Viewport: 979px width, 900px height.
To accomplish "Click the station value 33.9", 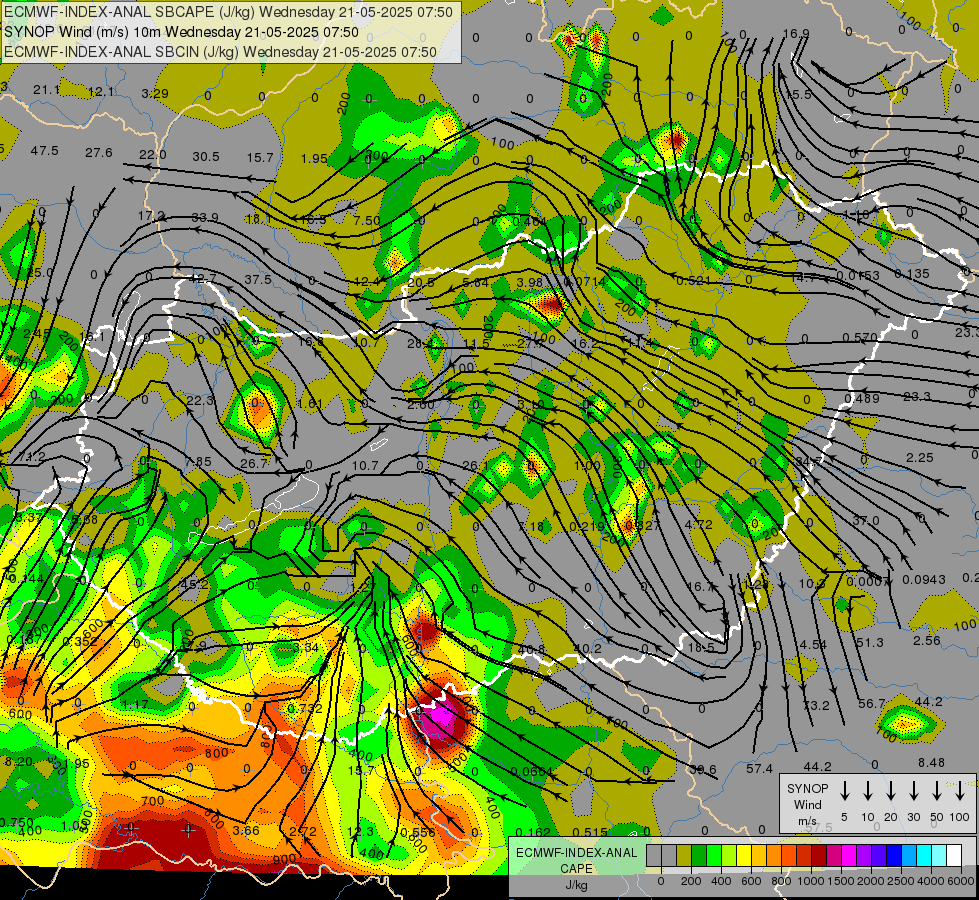I will point(205,217).
